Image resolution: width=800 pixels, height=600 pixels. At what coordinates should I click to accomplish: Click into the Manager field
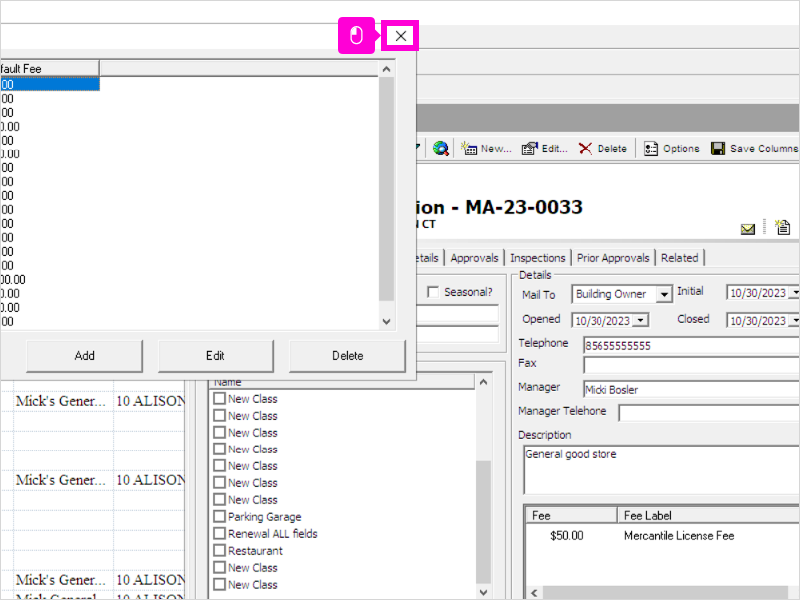[691, 389]
